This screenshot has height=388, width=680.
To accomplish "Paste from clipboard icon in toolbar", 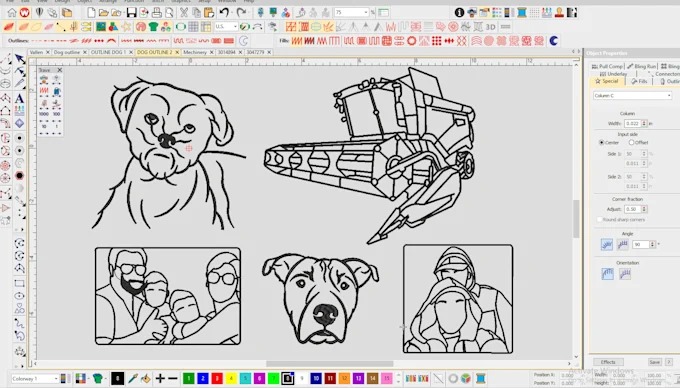I will [x=209, y=13].
